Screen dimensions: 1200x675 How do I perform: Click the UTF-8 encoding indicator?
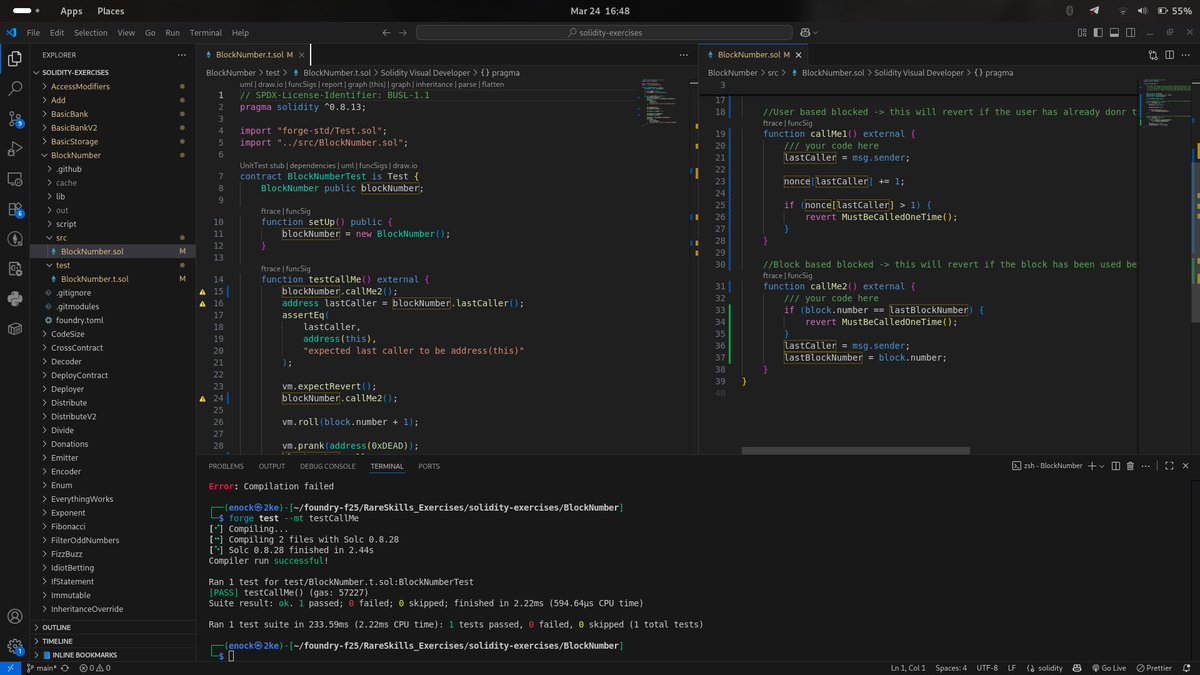987,668
